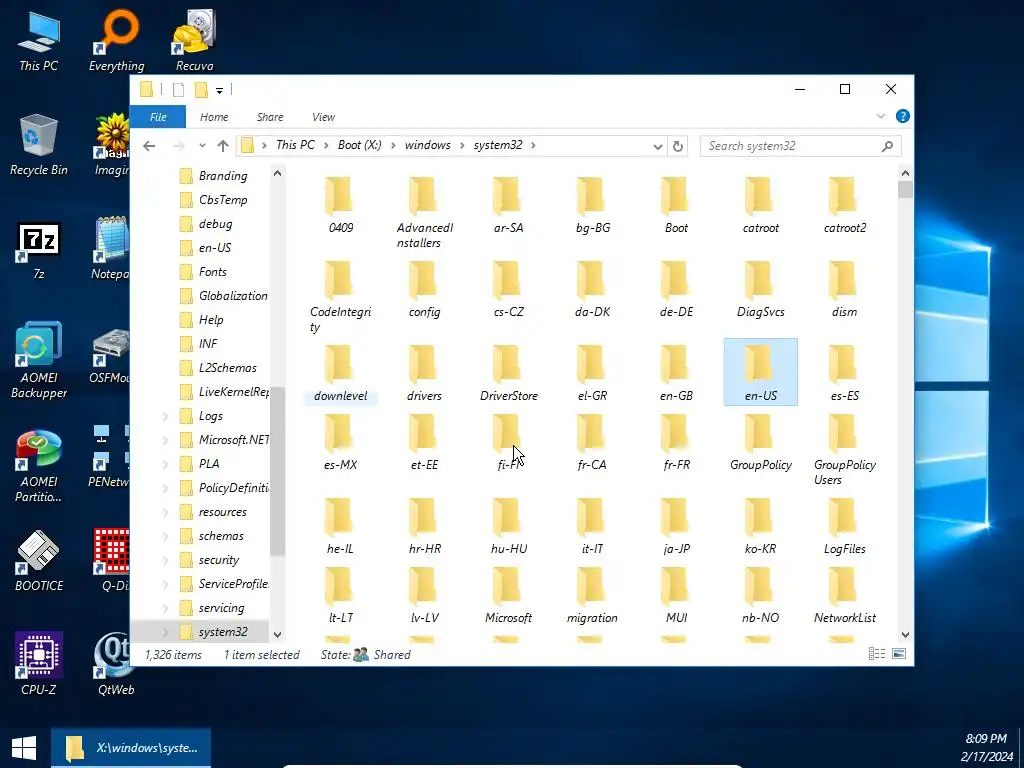The image size is (1024, 768).
Task: Open the Share ribbon tab
Action: tap(270, 117)
